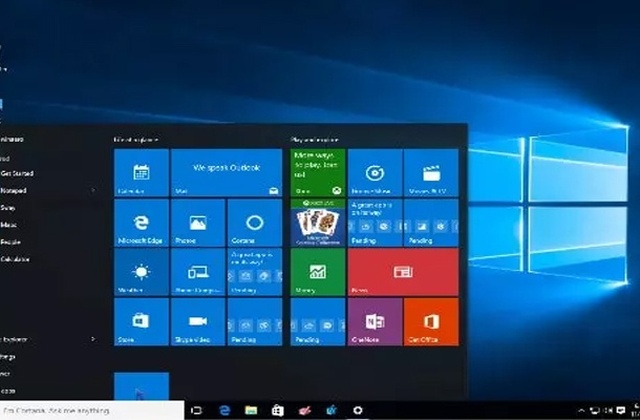Launch the Skype video tile

(198, 322)
